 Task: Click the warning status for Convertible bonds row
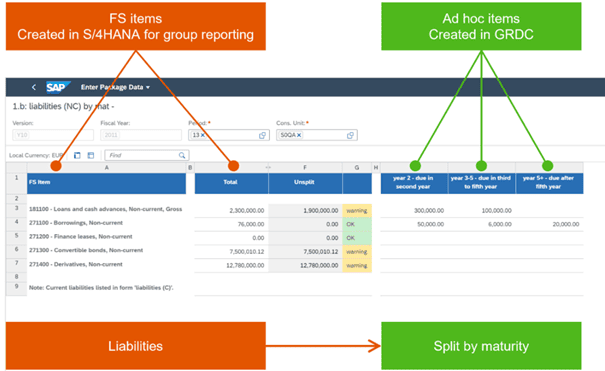point(357,251)
